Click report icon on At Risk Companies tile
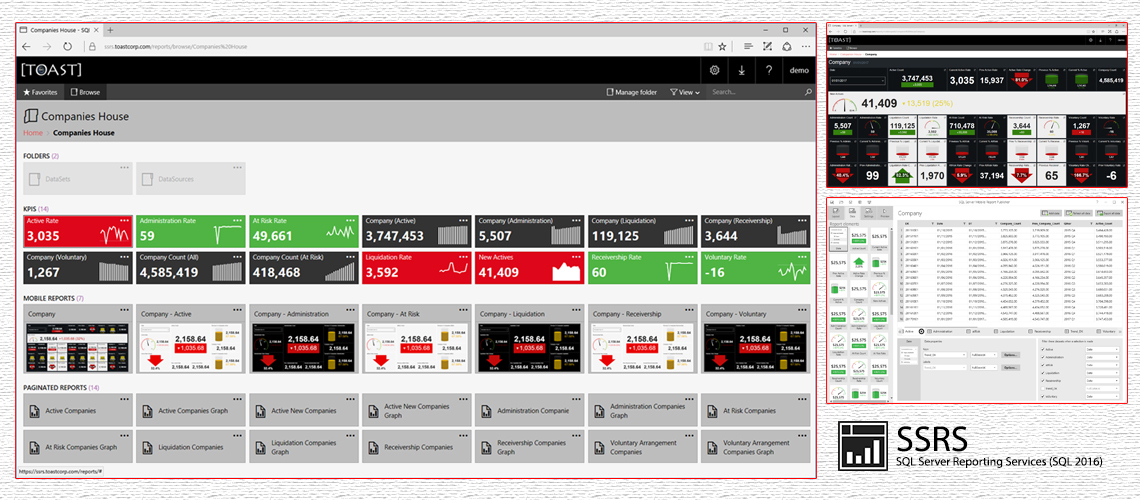 [710, 411]
